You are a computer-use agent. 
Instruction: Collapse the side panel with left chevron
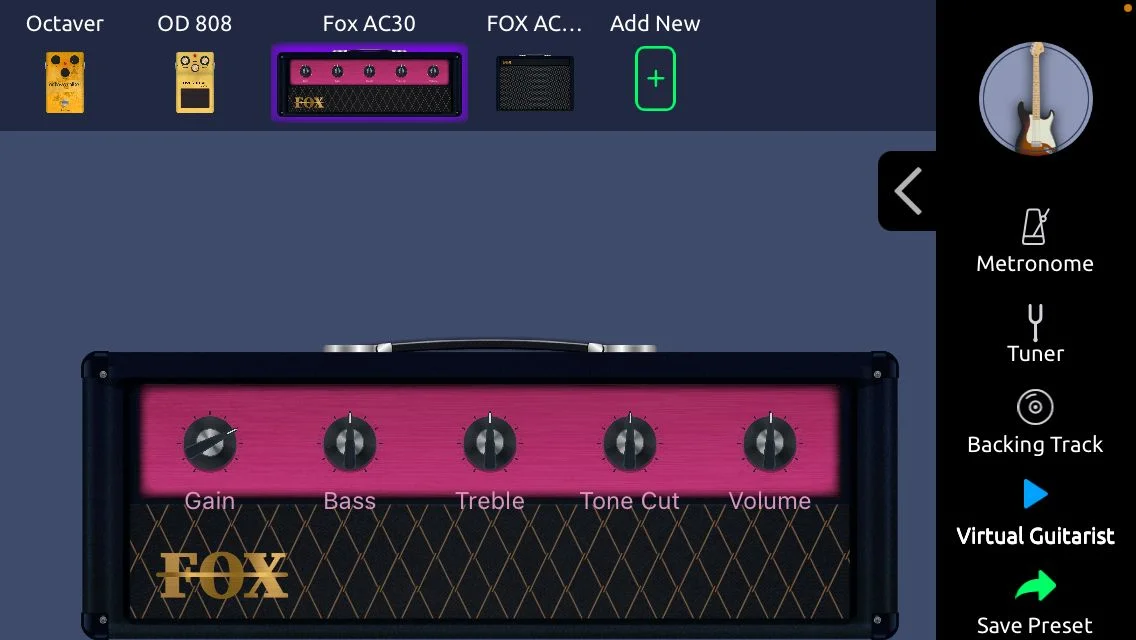(x=908, y=191)
